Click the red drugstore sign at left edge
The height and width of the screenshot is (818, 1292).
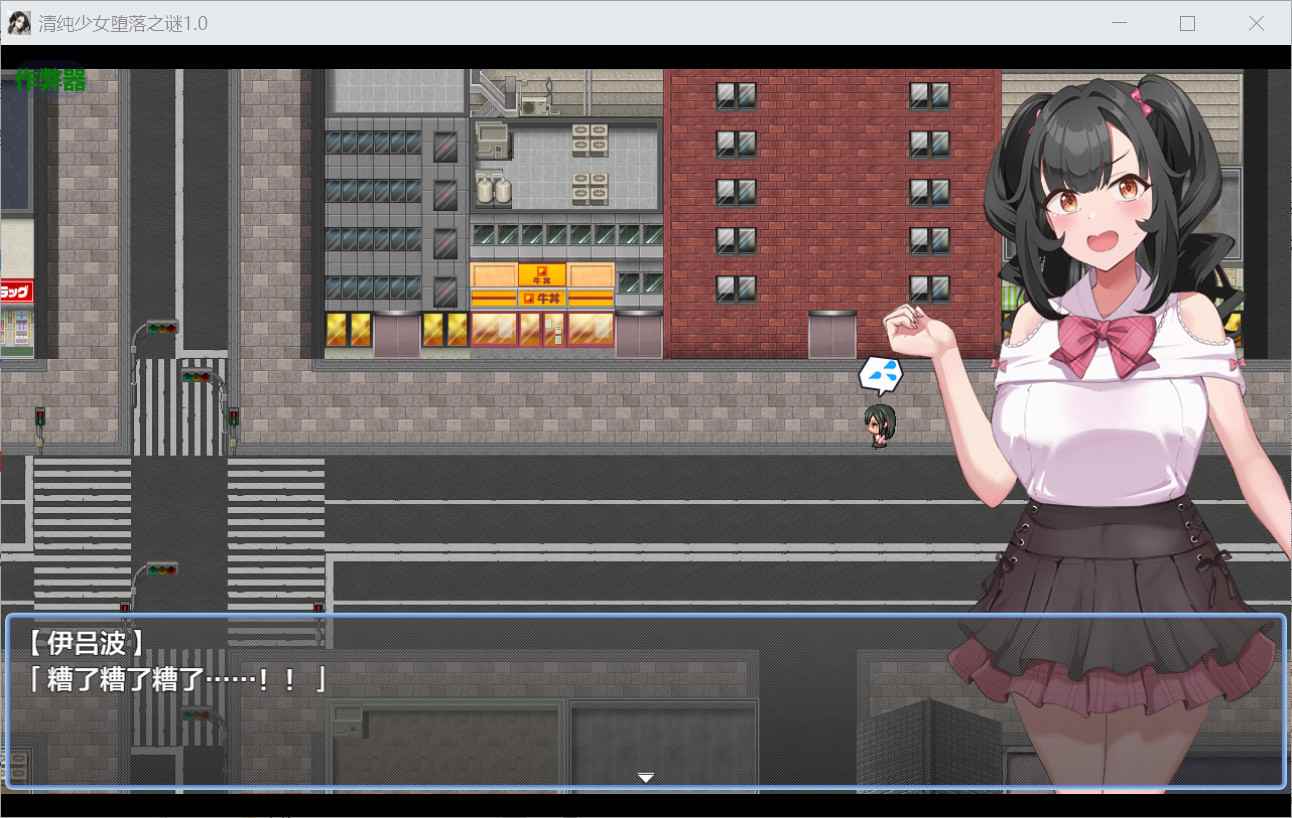click(15, 291)
